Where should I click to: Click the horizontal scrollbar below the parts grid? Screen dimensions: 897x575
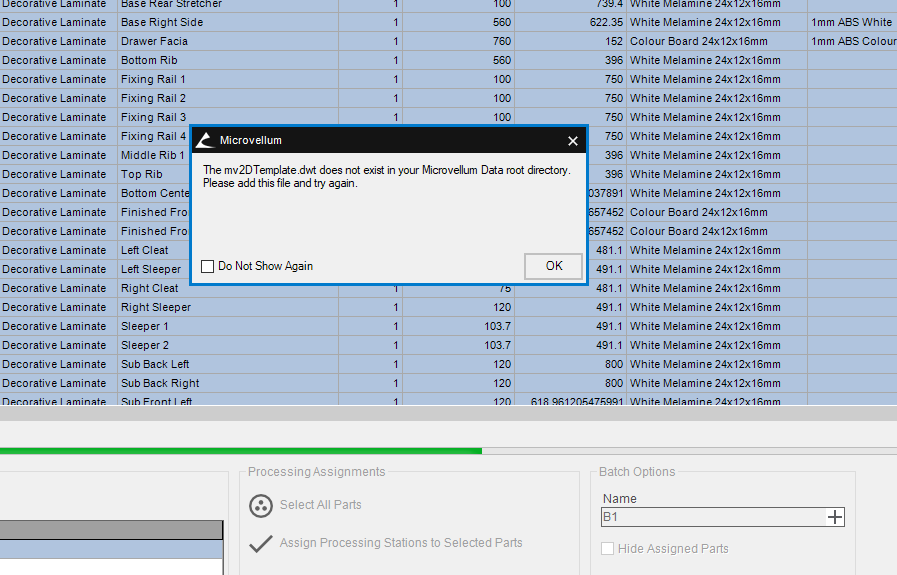coord(448,413)
